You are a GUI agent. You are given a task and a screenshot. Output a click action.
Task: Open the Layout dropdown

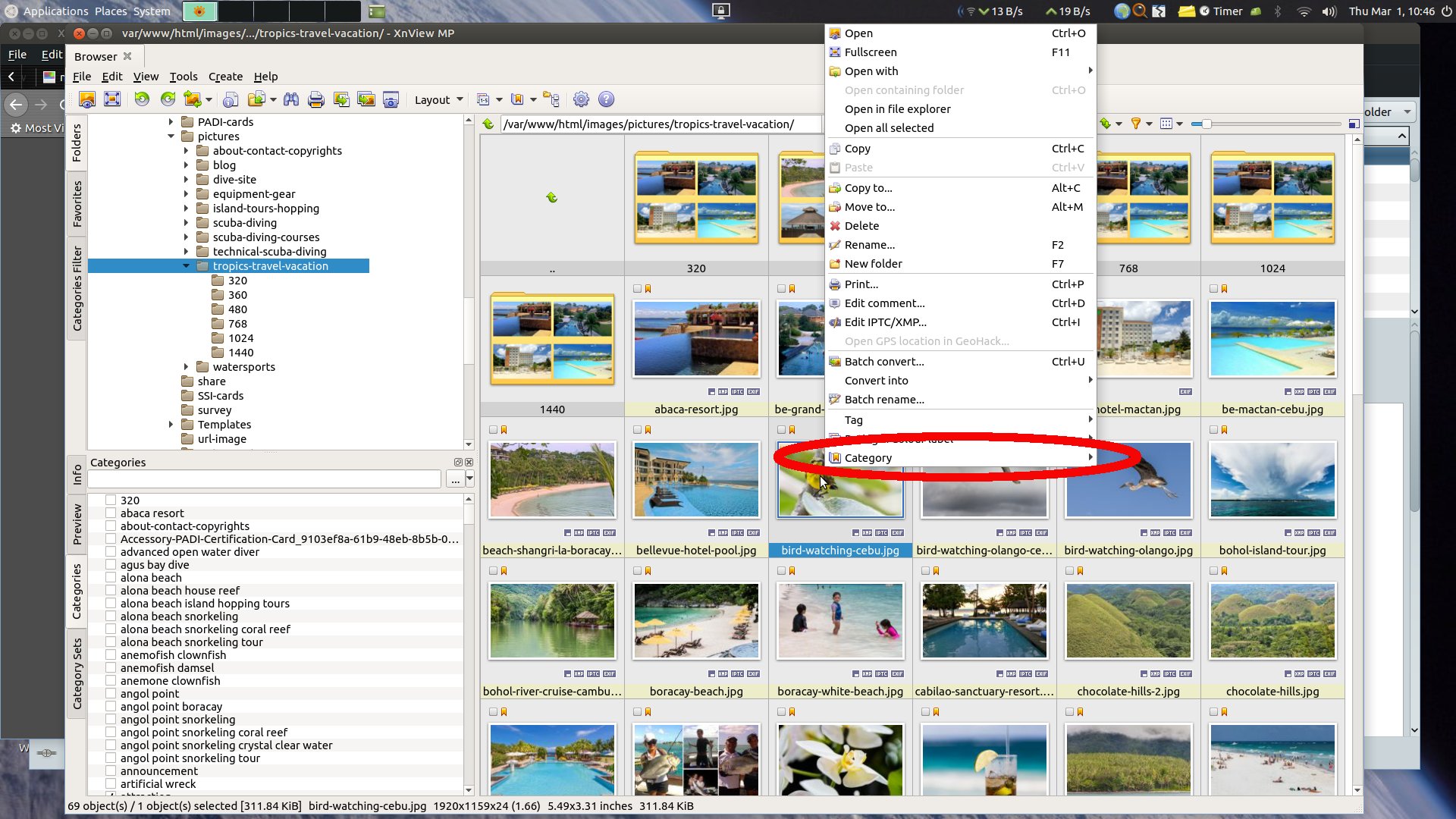coord(438,100)
